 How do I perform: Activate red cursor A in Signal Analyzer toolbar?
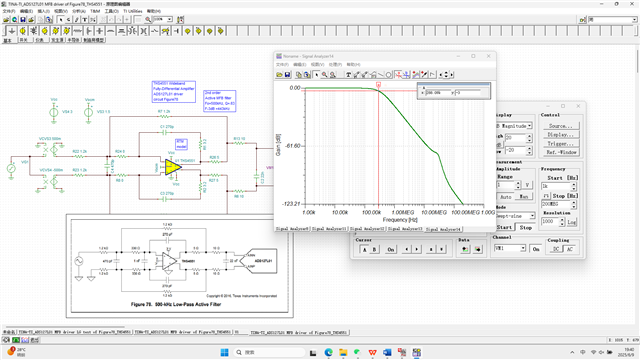(398, 75)
